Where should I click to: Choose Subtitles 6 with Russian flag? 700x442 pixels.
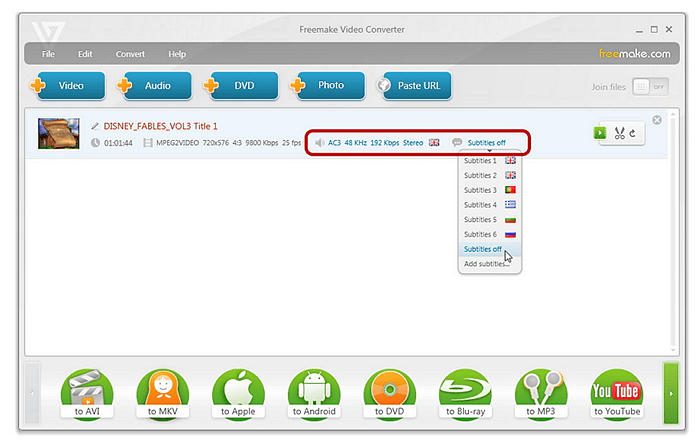coord(490,234)
